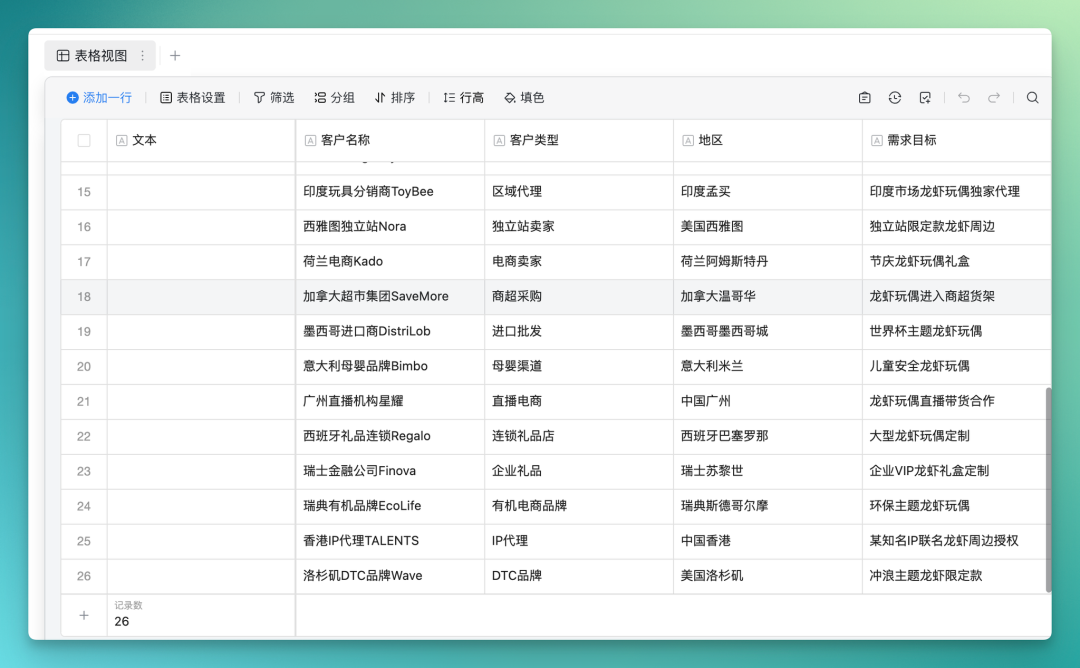The width and height of the screenshot is (1080, 668).
Task: Click the type icon beside 需求目标
Action: point(877,140)
